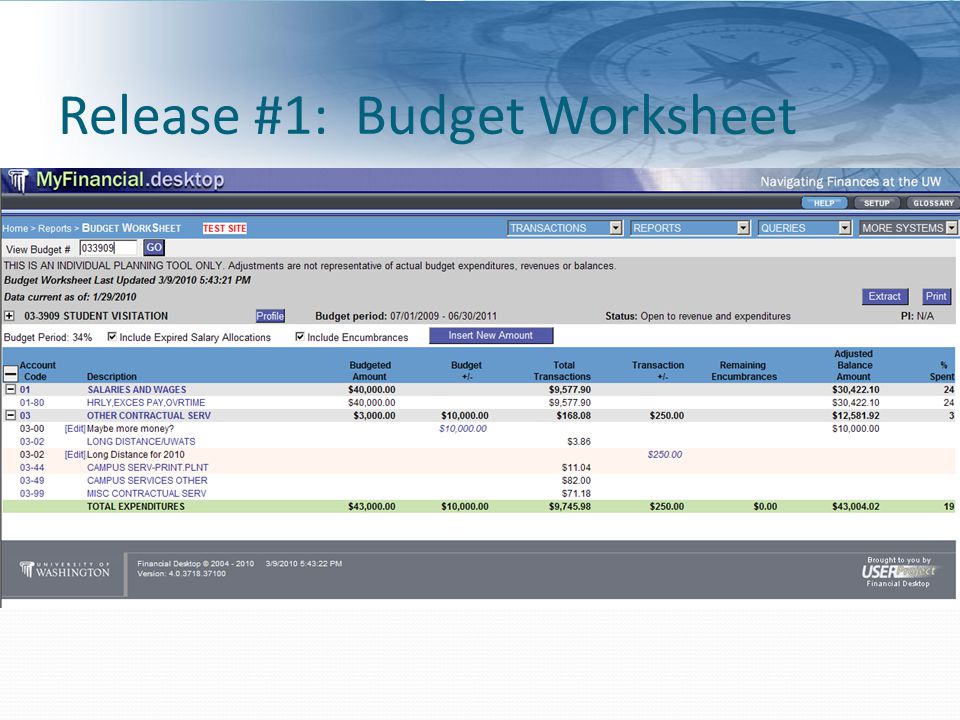This screenshot has height=720, width=960.
Task: Open the More Systems dropdown
Action: coord(908,228)
